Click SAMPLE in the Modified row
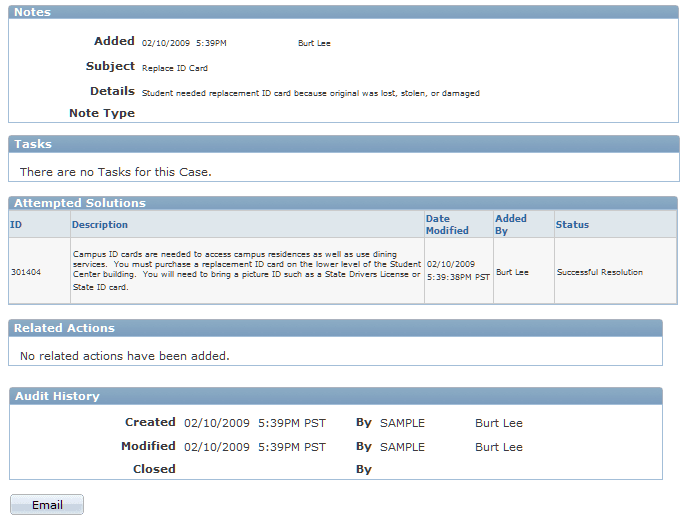Screen dimensions: 690x522 tap(402, 447)
